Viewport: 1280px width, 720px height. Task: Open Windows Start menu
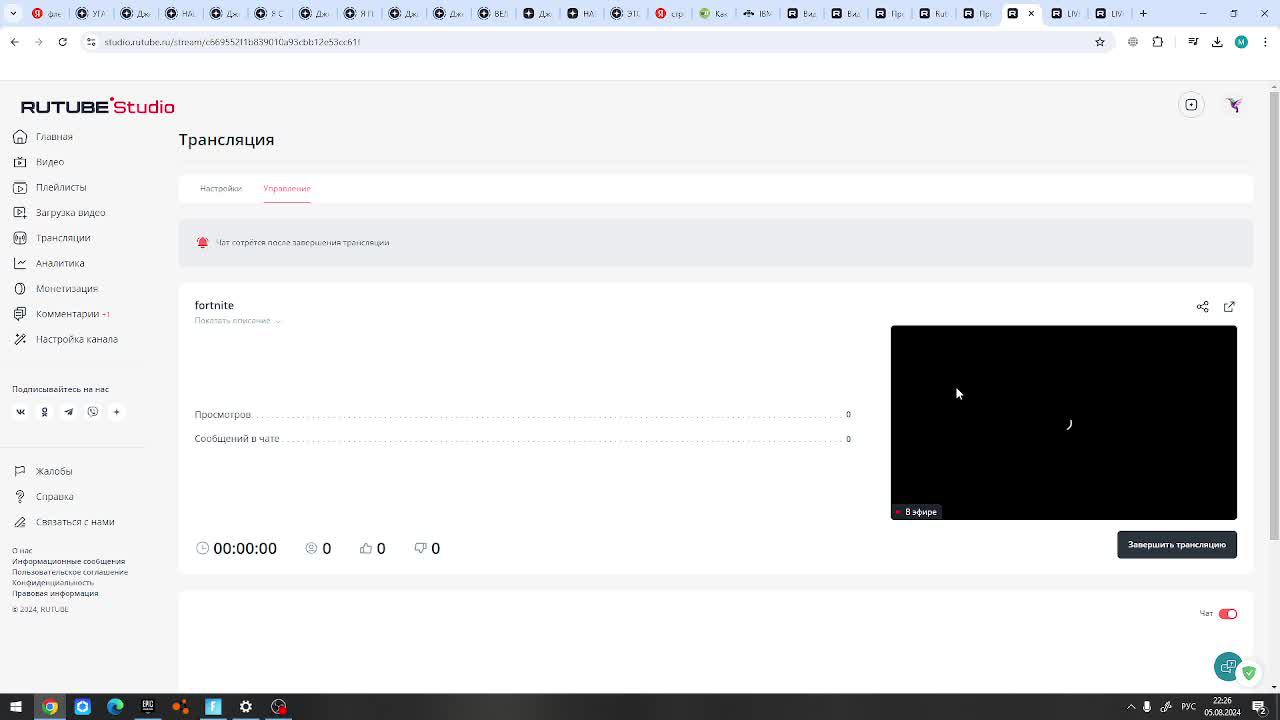(x=16, y=707)
